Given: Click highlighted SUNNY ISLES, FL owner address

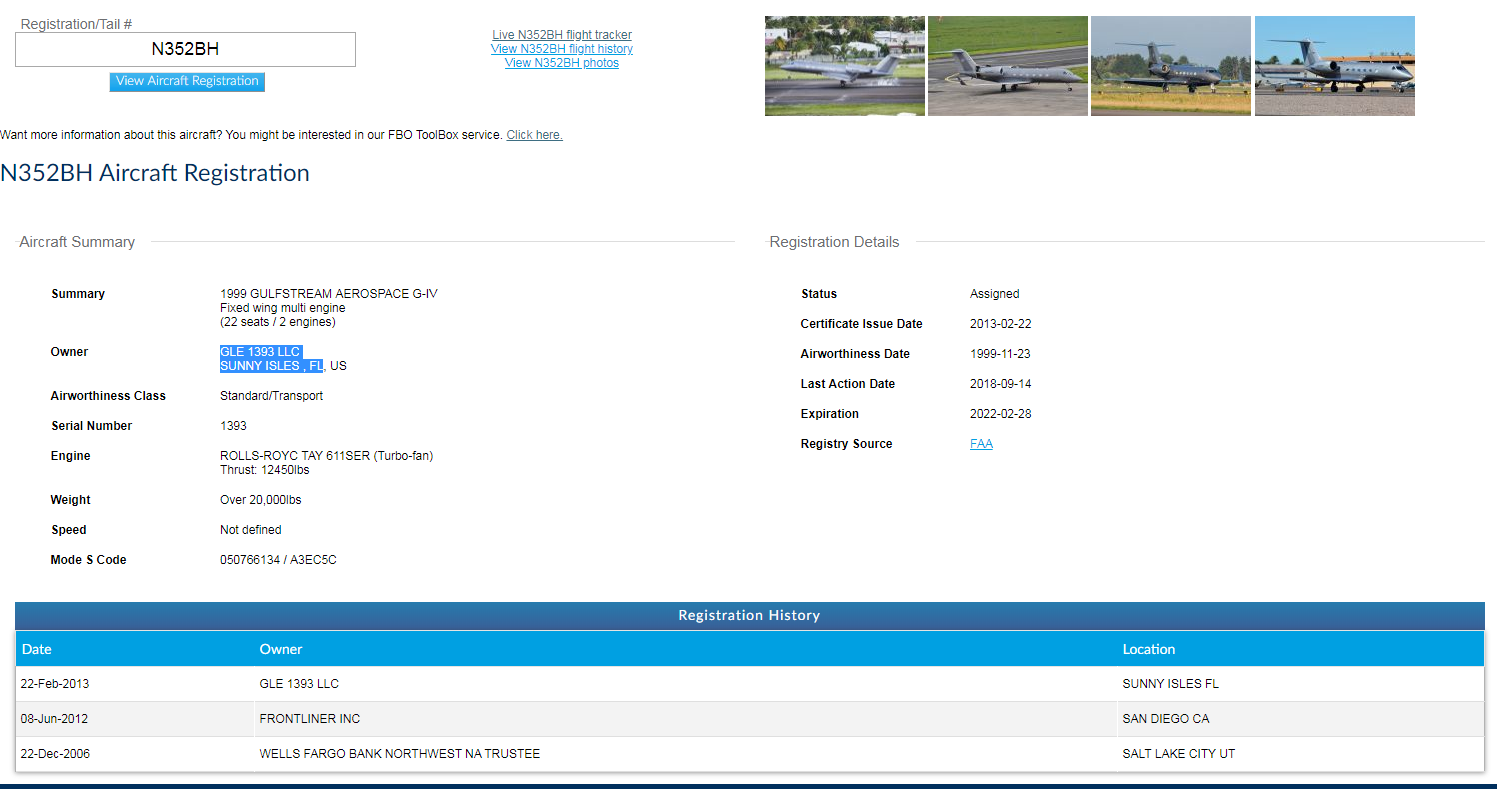Looking at the screenshot, I should pyautogui.click(x=272, y=366).
